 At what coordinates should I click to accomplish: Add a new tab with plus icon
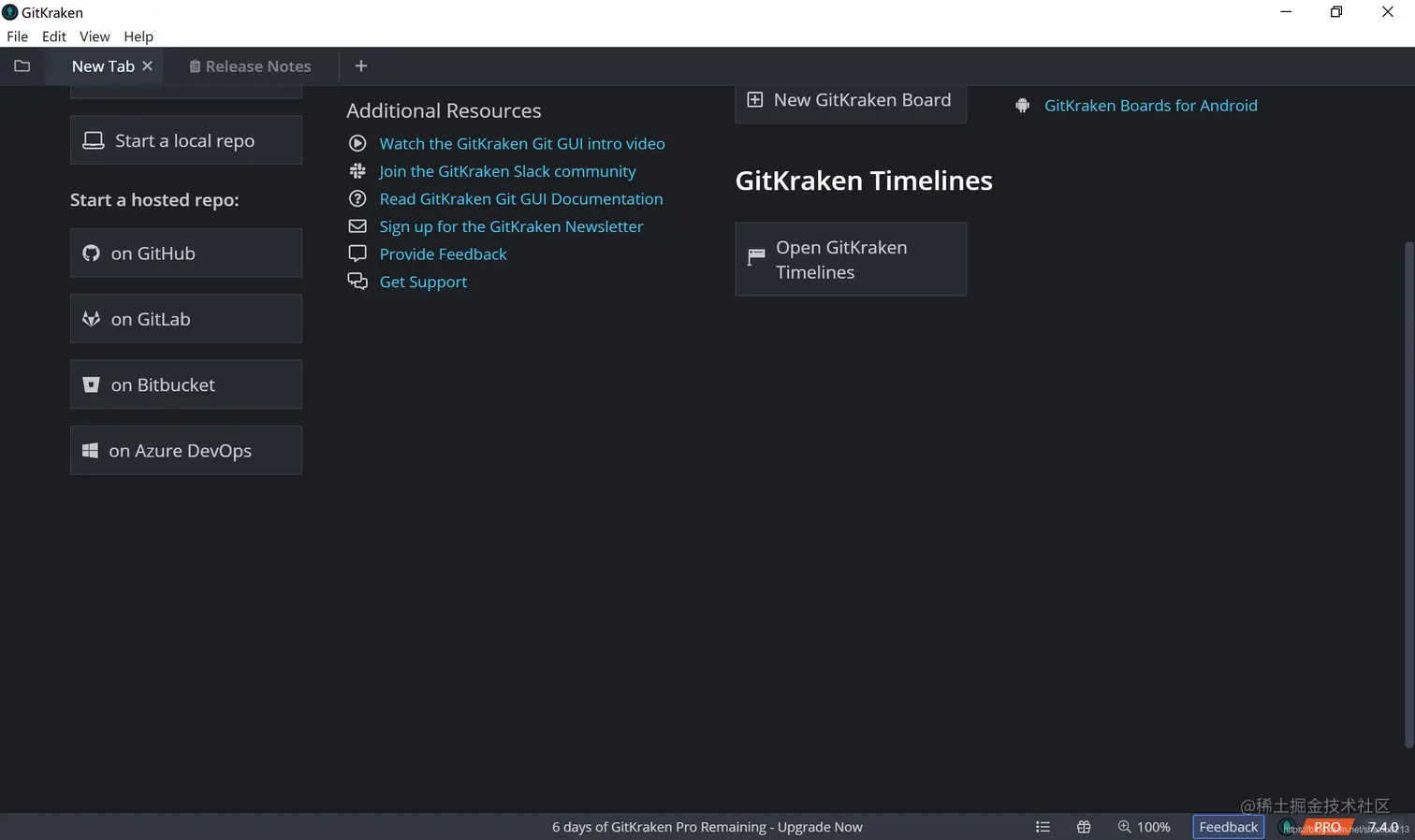click(x=361, y=65)
